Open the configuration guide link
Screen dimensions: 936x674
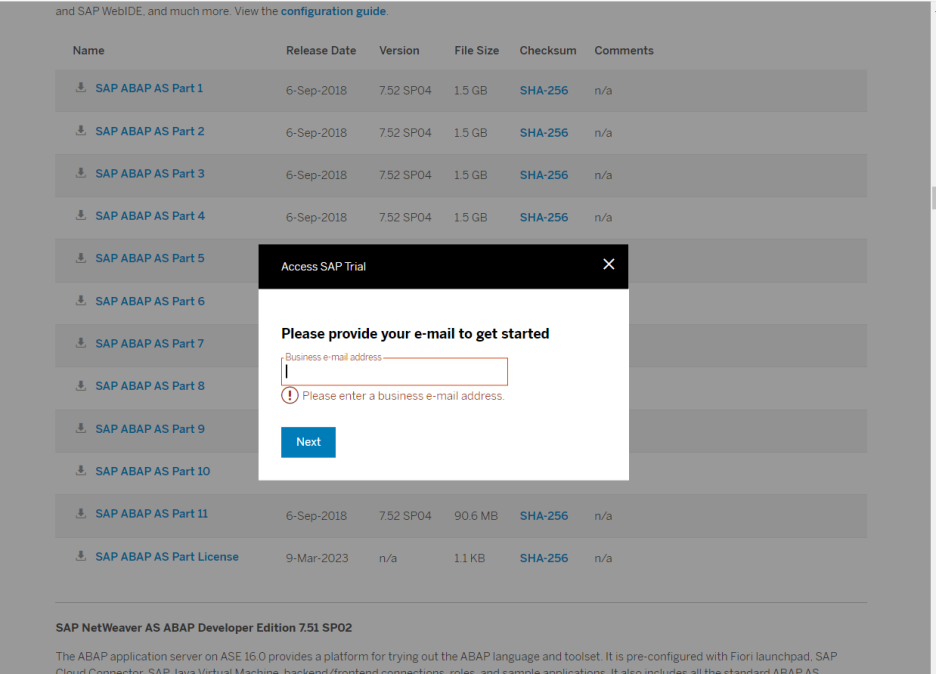333,11
